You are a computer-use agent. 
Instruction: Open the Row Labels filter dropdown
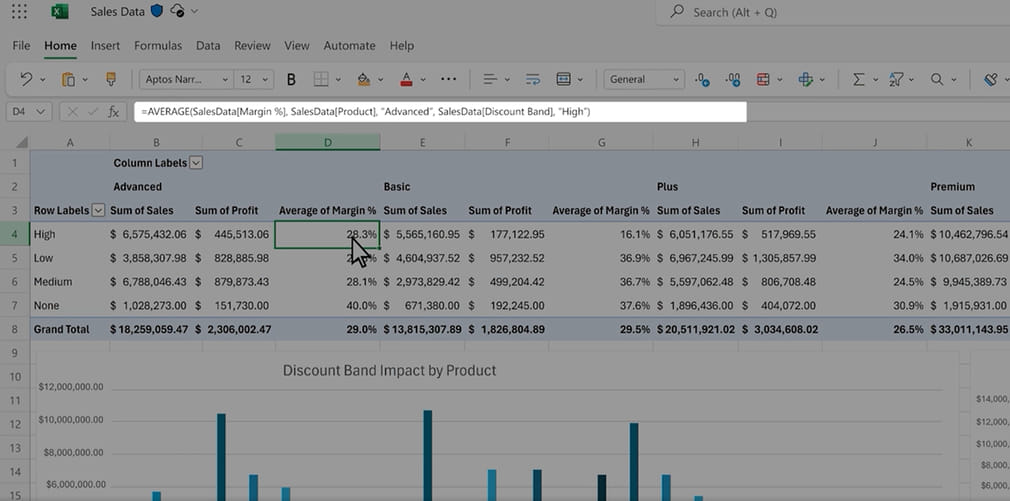pyautogui.click(x=98, y=210)
